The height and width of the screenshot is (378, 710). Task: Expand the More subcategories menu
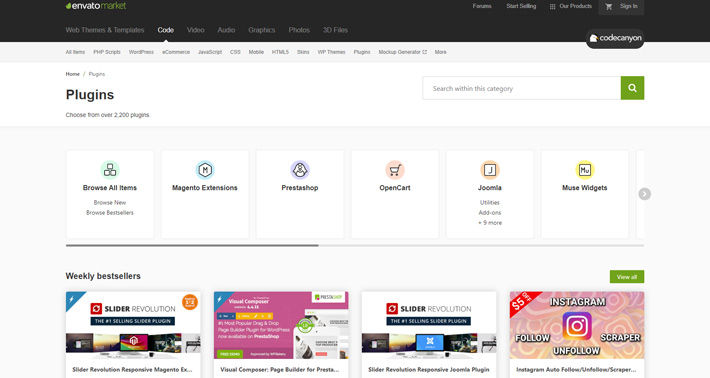441,52
